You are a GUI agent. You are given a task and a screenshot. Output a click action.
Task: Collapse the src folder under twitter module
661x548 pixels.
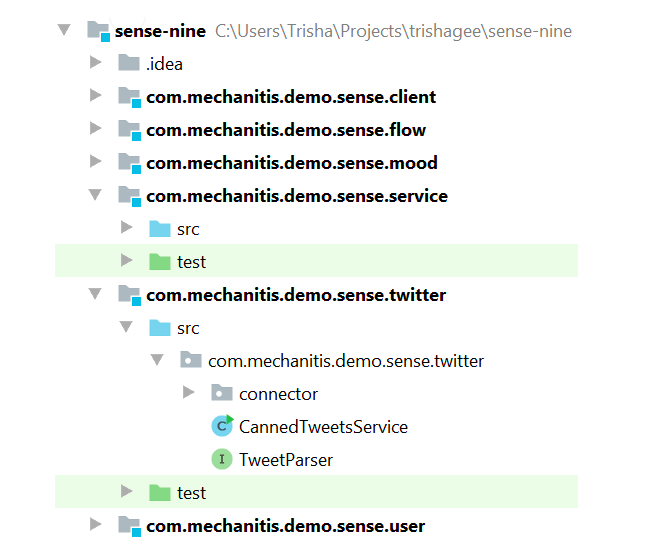pyautogui.click(x=126, y=327)
